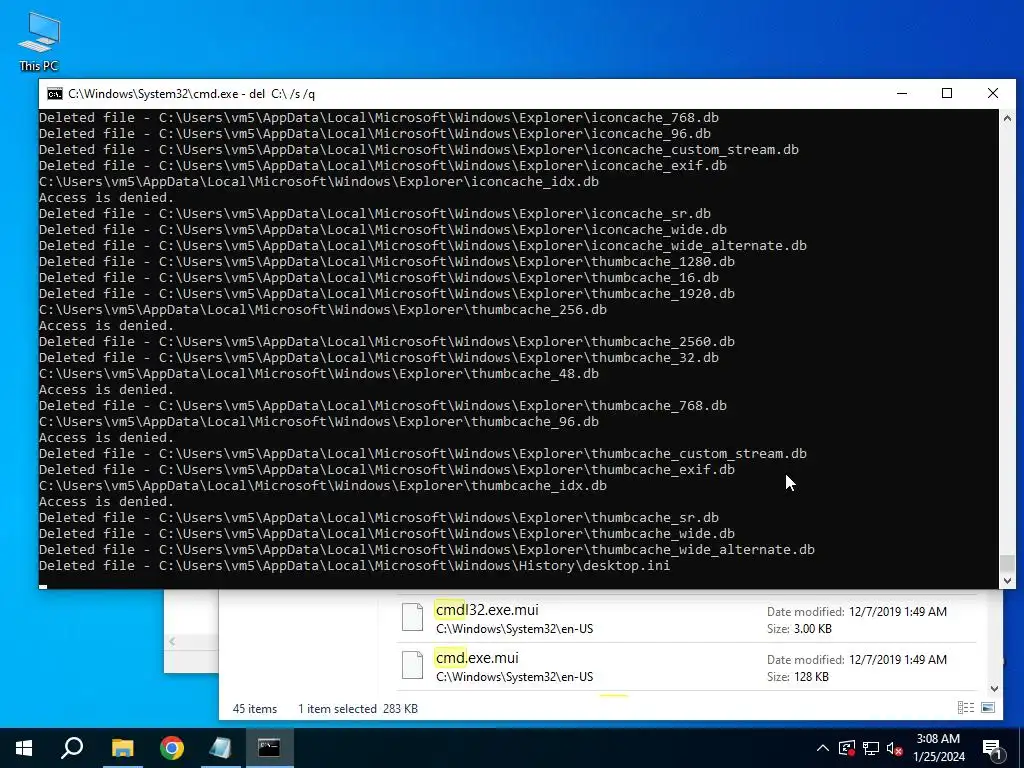This screenshot has height=768, width=1024.
Task: Minimize the cmd.exe window
Action: click(902, 93)
